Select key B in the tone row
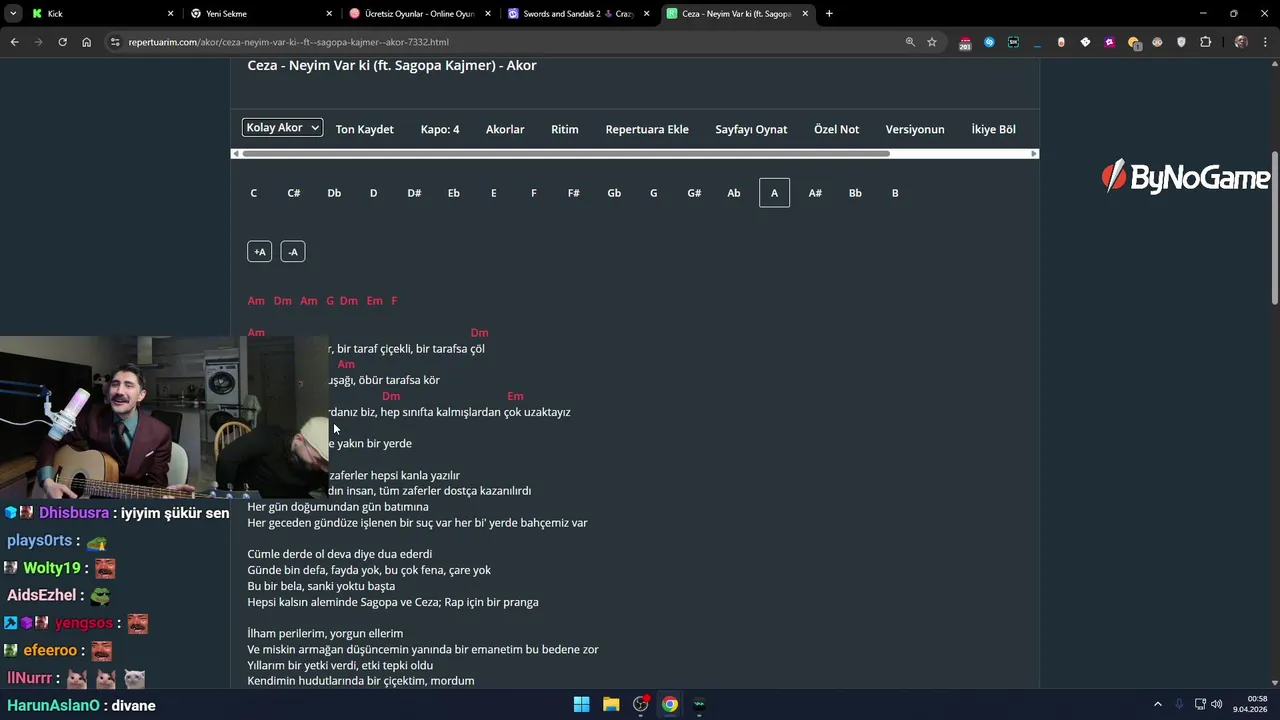The image size is (1280, 720). [895, 193]
